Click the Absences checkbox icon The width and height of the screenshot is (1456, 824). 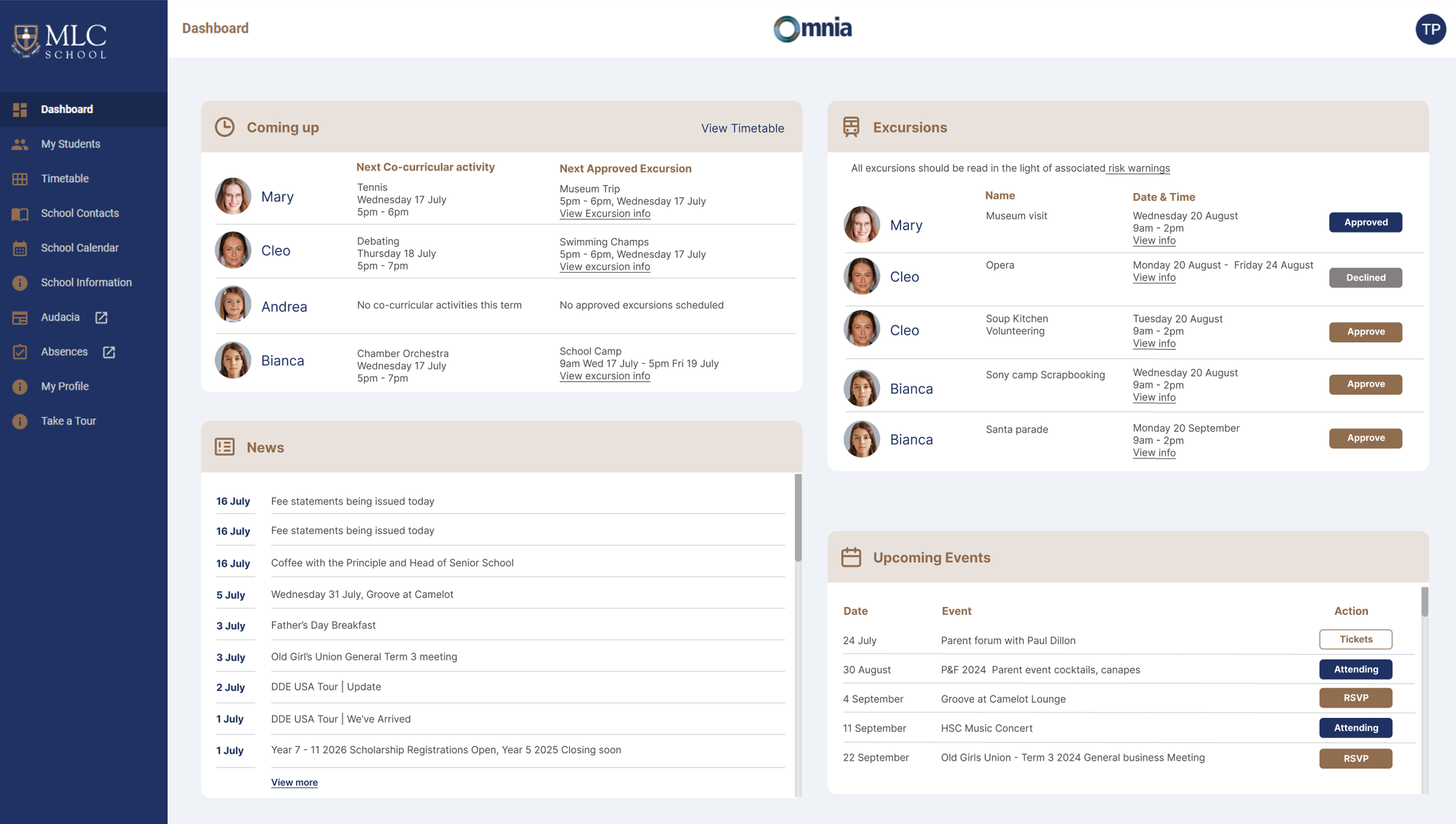[x=20, y=352]
